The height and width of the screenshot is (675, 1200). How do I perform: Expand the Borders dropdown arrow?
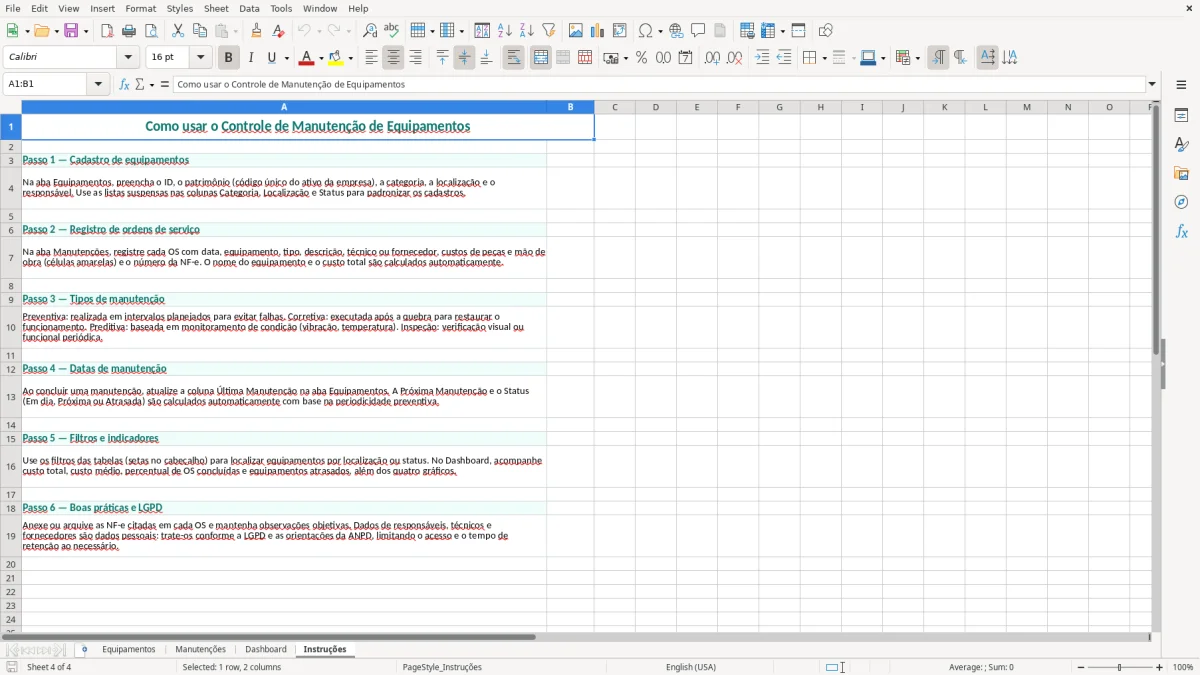pyautogui.click(x=824, y=58)
